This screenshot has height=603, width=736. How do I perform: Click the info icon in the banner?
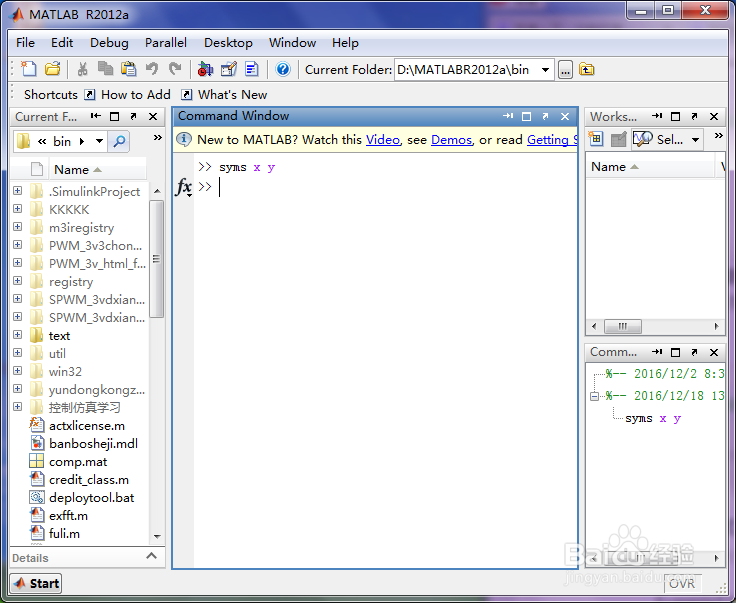[x=184, y=139]
